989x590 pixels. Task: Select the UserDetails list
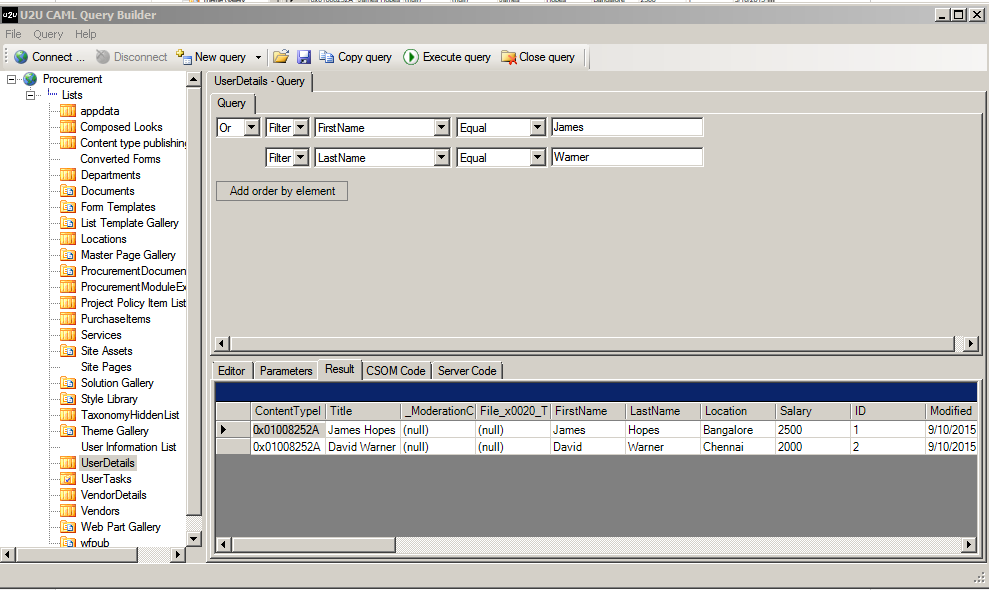108,463
